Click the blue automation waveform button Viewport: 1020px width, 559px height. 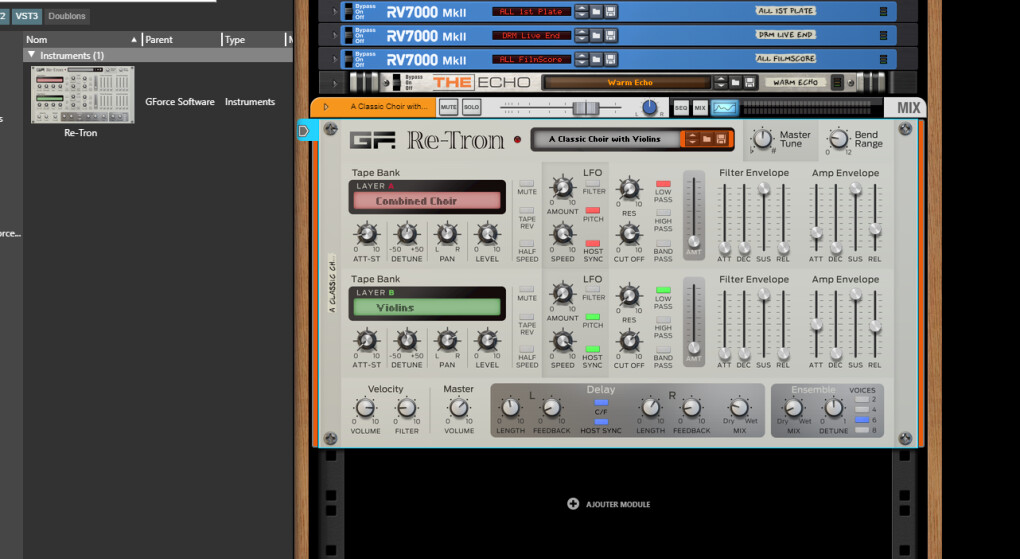[x=724, y=108]
